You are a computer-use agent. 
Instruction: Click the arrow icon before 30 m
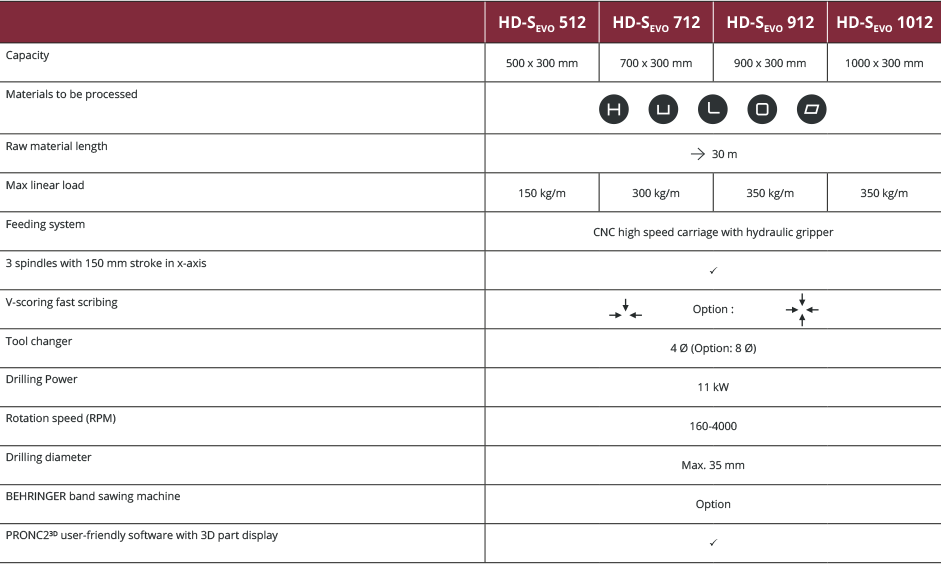pyautogui.click(x=697, y=154)
